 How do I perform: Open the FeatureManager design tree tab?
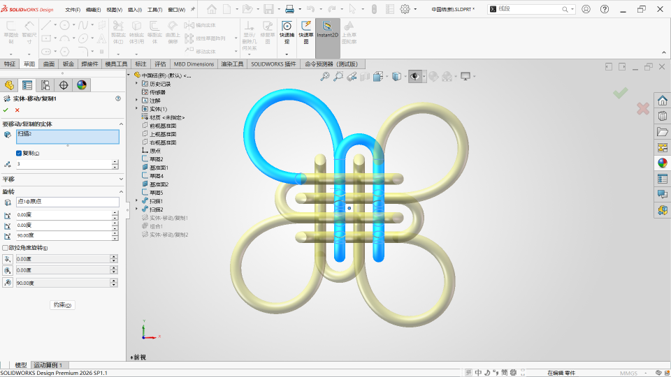click(x=9, y=85)
